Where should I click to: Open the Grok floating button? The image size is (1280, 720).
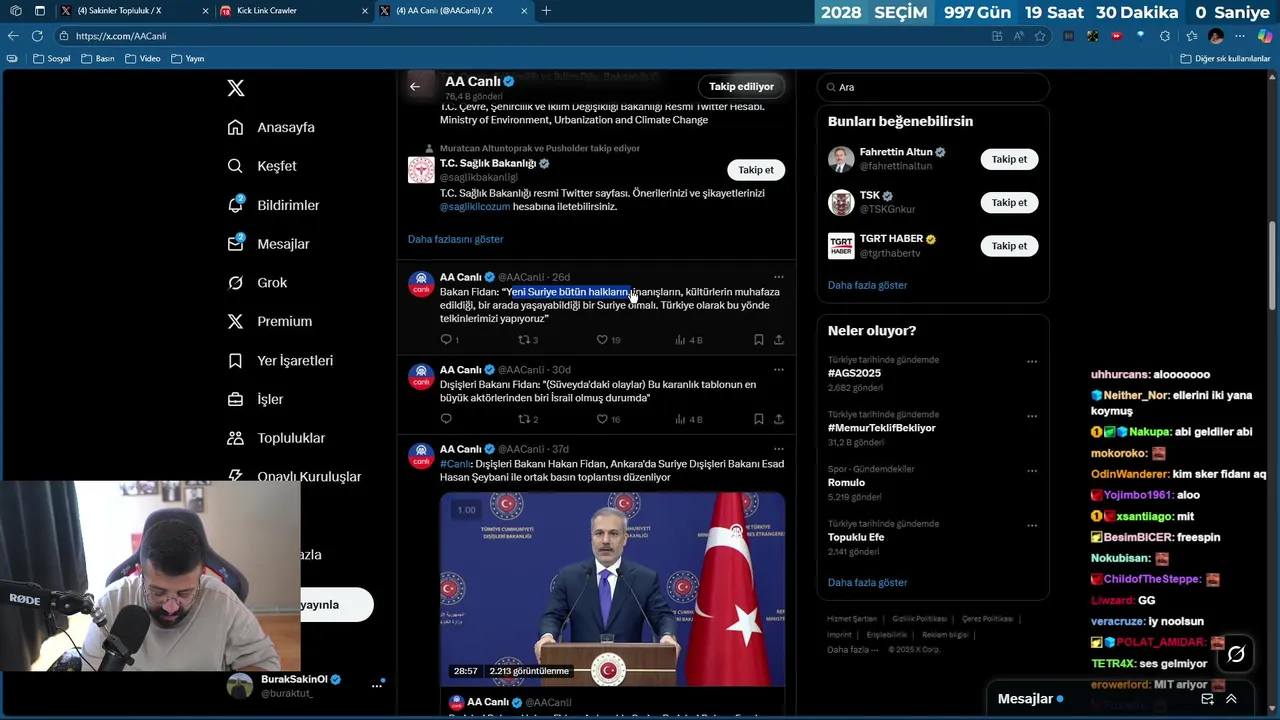(x=1236, y=654)
